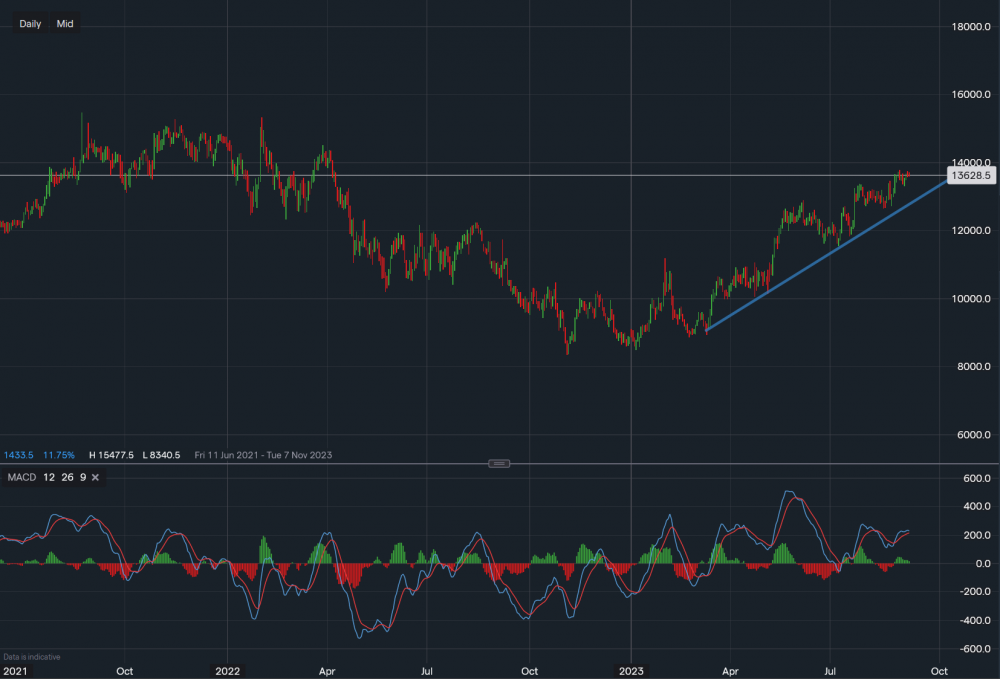
Task: Click the "Data is indicative" notice
Action: coord(30,657)
